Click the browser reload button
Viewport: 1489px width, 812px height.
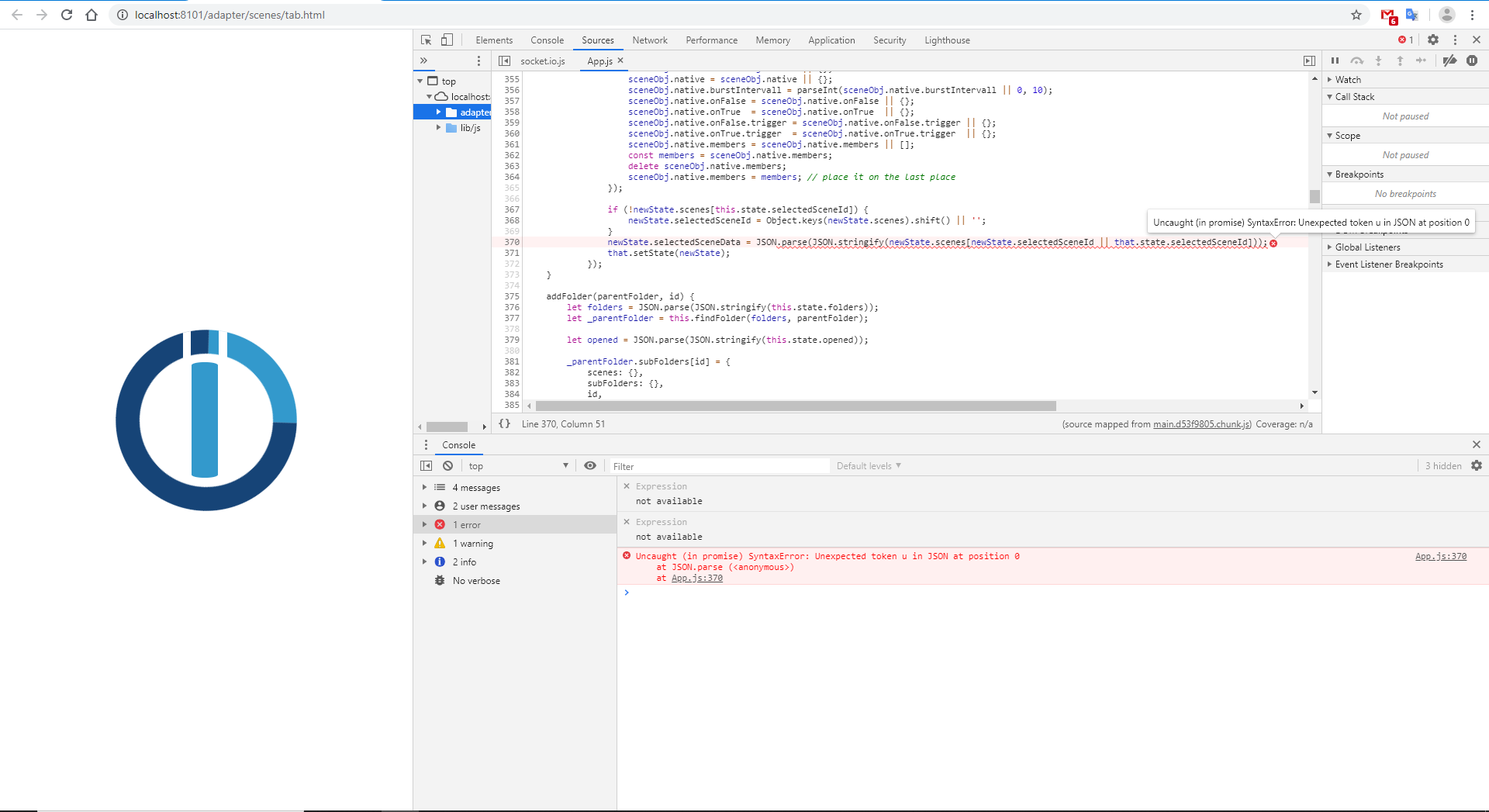[x=67, y=15]
